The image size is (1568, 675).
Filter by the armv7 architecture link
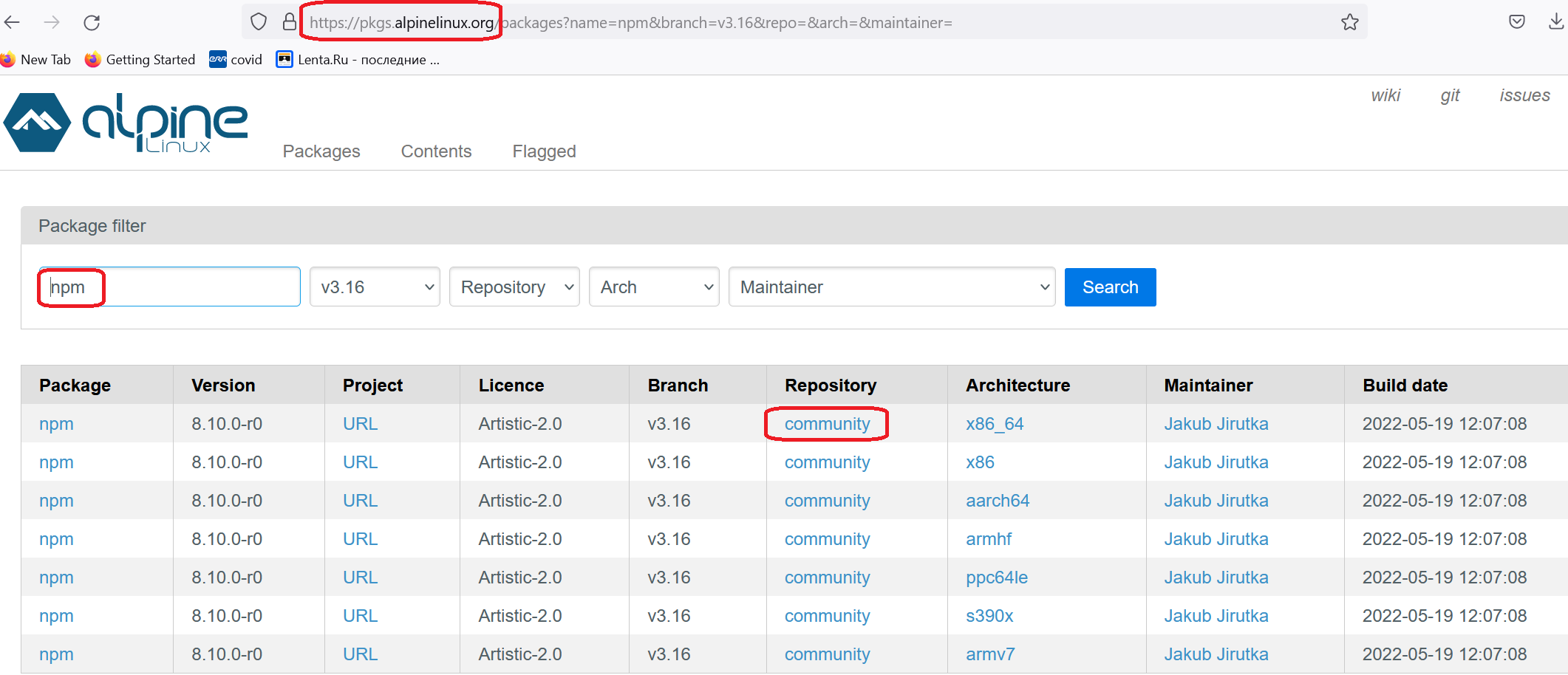990,654
